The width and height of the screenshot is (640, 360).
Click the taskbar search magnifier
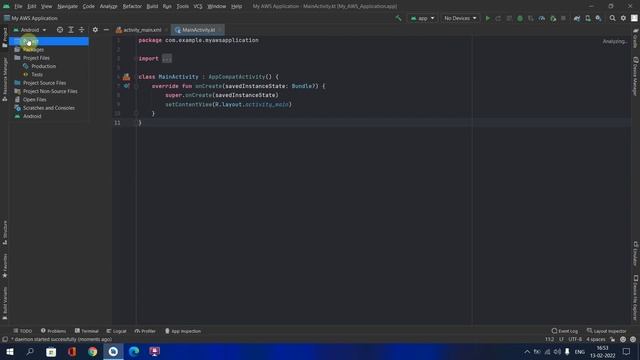coord(30,351)
